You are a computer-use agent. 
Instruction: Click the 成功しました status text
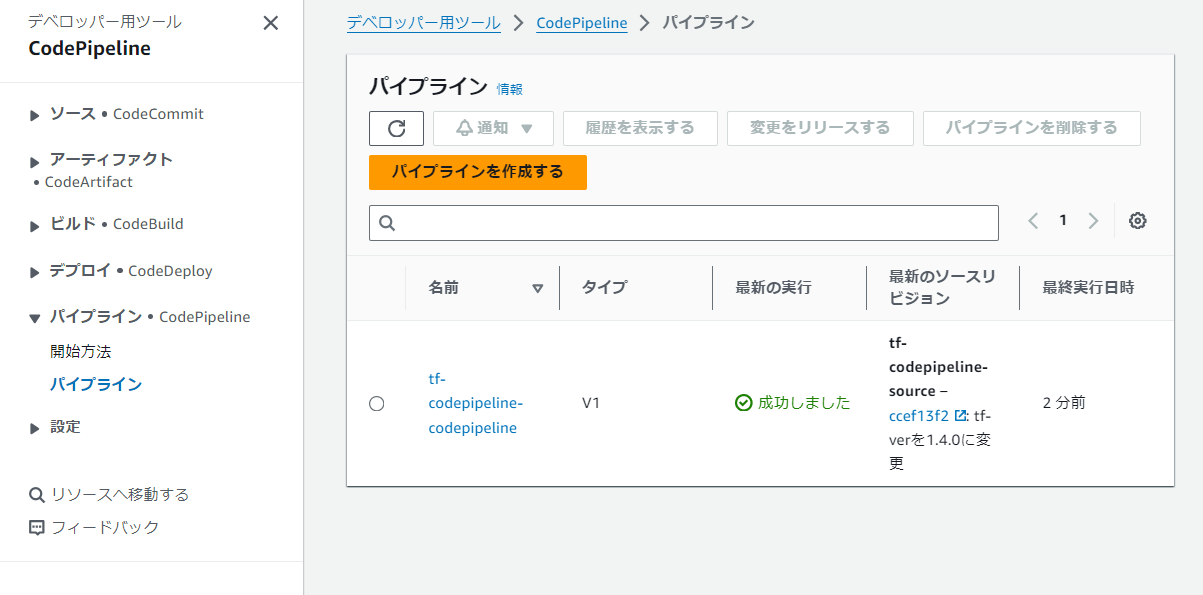[804, 403]
